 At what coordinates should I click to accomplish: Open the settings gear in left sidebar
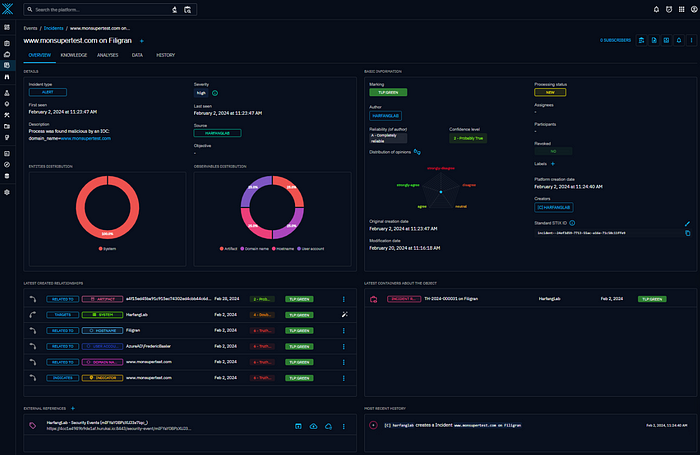(x=8, y=191)
